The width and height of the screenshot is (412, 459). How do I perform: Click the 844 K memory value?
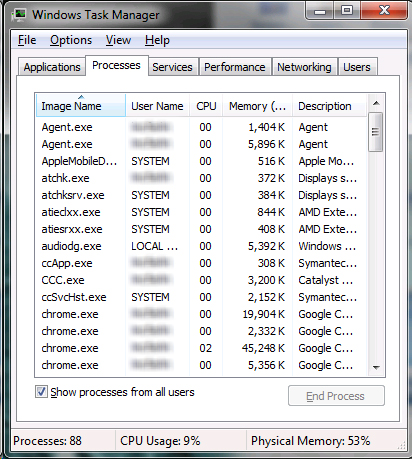click(x=271, y=212)
